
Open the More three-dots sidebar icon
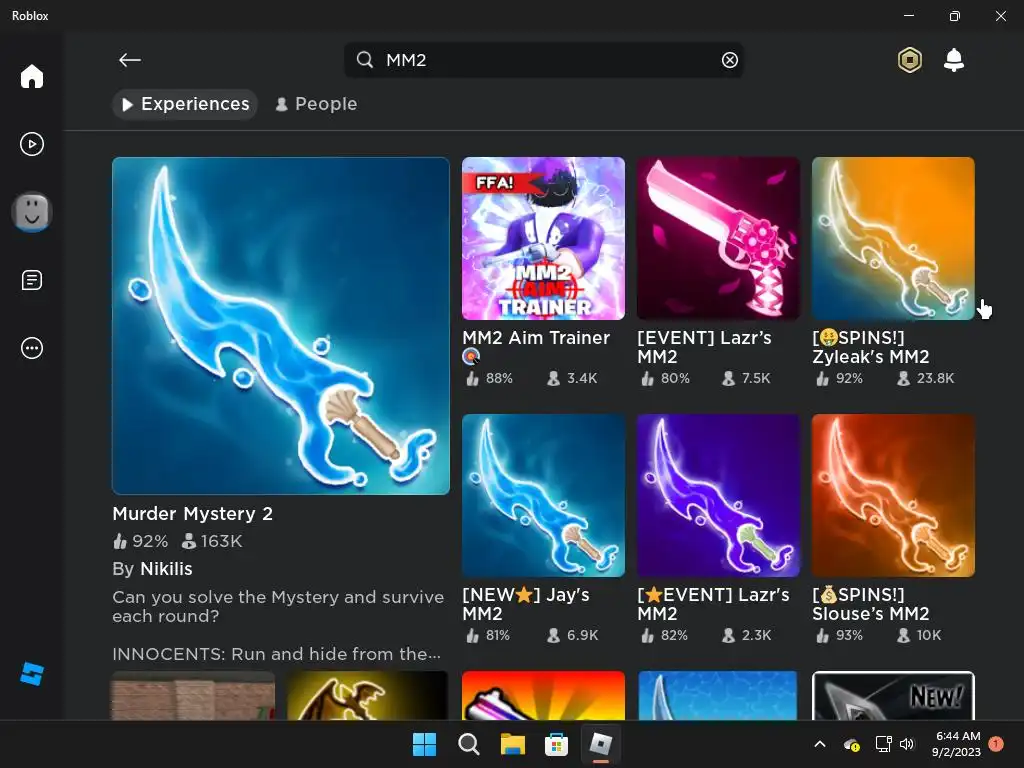coord(31,348)
